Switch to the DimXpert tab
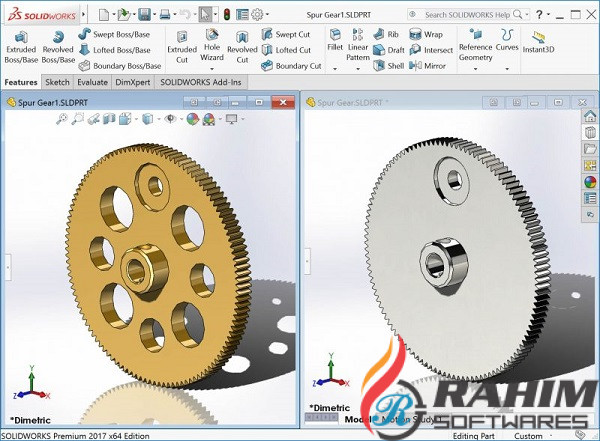This screenshot has width=600, height=441. (133, 82)
